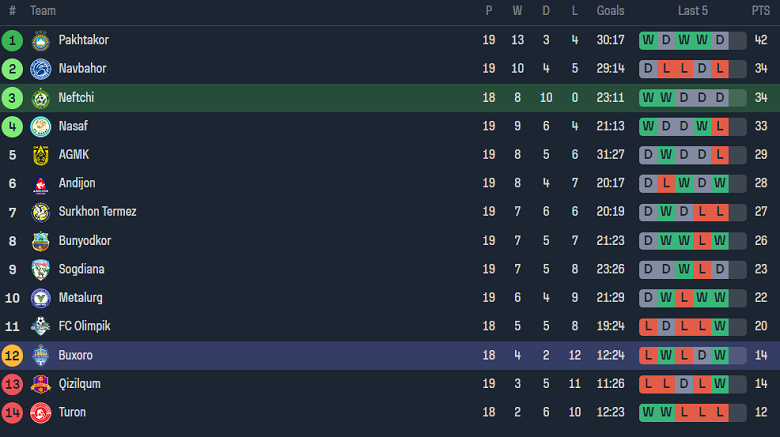Image resolution: width=780 pixels, height=437 pixels.
Task: Click the Turon club crest icon
Action: [x=40, y=413]
